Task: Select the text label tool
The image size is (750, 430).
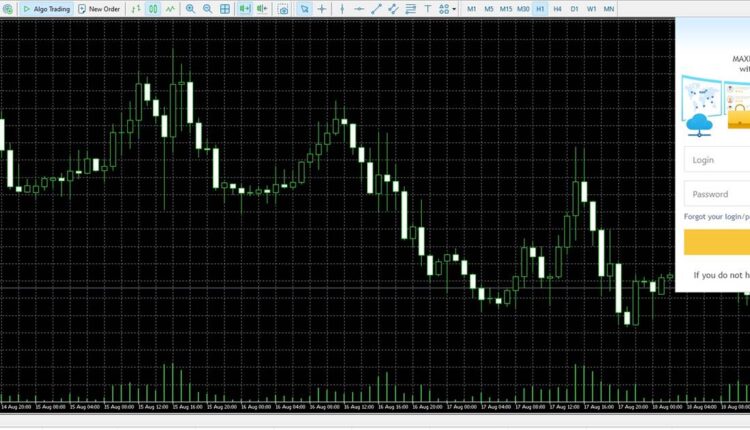Action: pyautogui.click(x=428, y=9)
